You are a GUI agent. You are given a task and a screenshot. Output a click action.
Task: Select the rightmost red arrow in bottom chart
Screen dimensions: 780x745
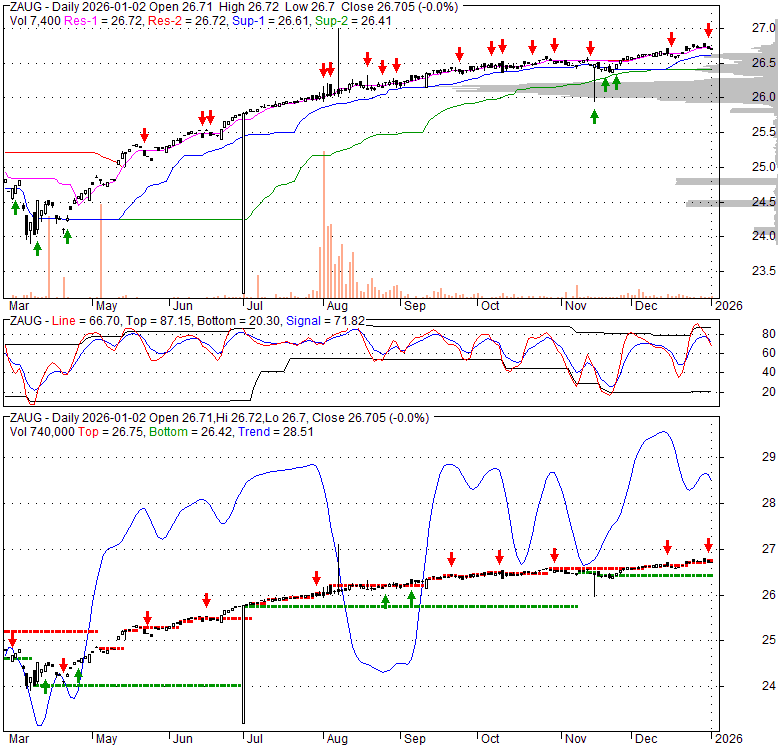(x=708, y=545)
